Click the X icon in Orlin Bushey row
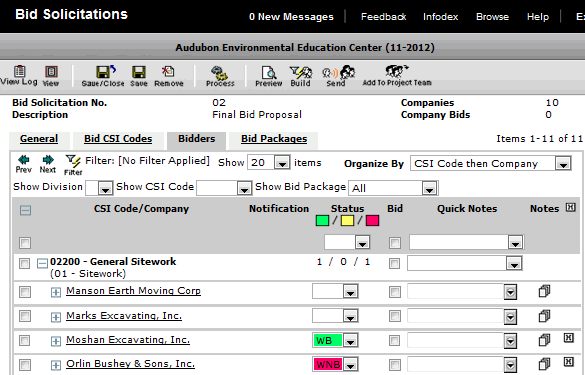Viewport: 585px width, 375px height. click(569, 362)
